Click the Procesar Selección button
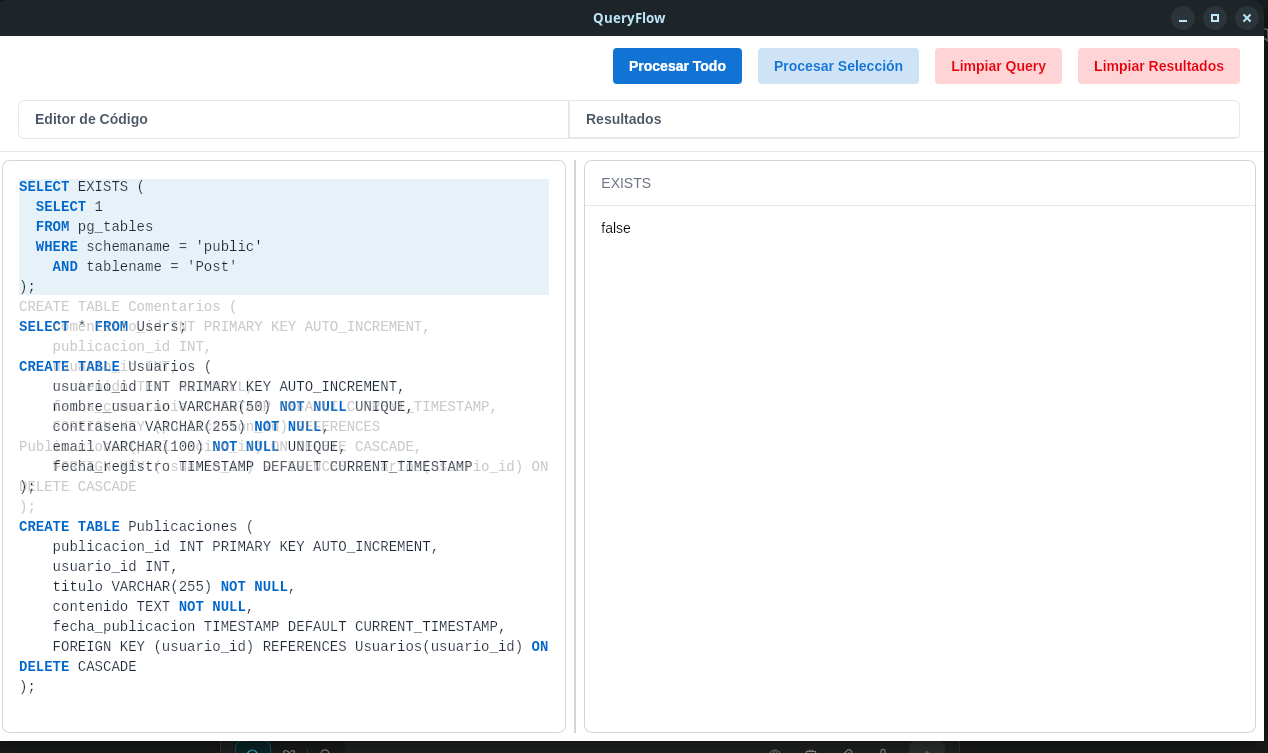The height and width of the screenshot is (753, 1268). 838,66
